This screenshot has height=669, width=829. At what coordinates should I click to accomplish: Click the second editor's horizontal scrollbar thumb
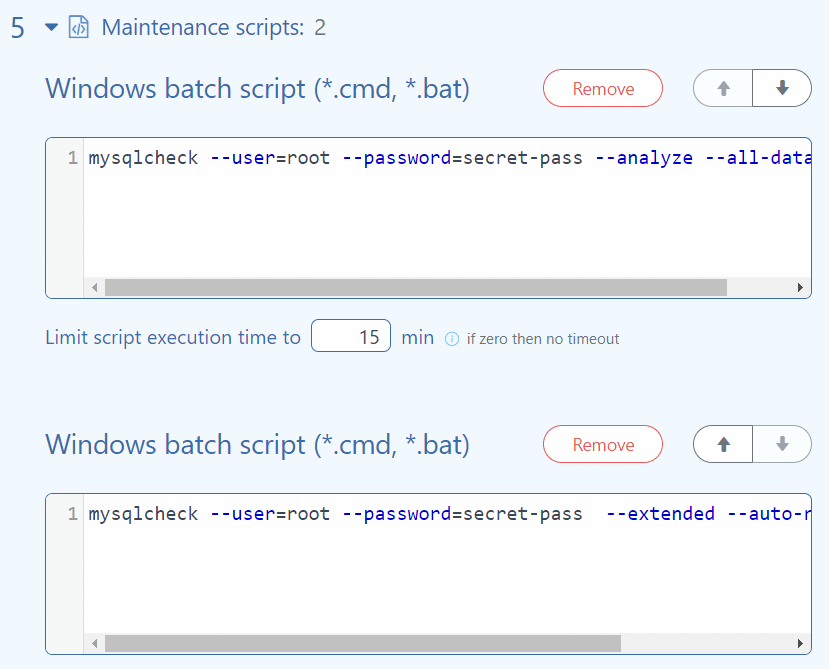pos(362,644)
